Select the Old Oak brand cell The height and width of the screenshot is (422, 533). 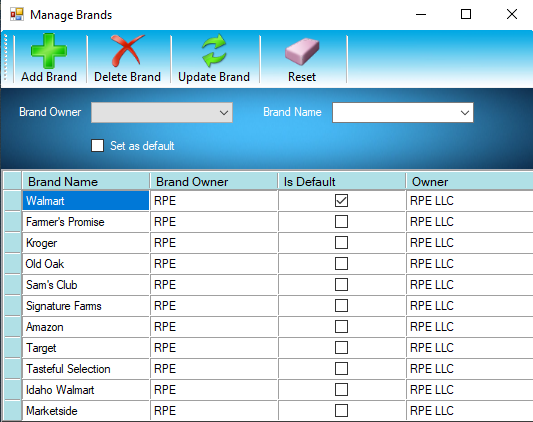pos(86,264)
